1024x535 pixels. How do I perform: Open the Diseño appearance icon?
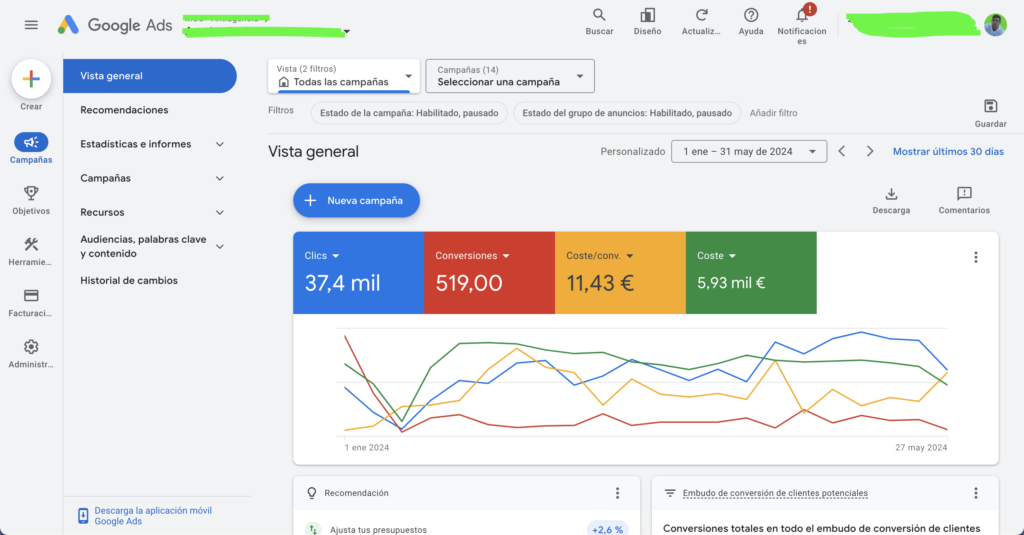(647, 16)
